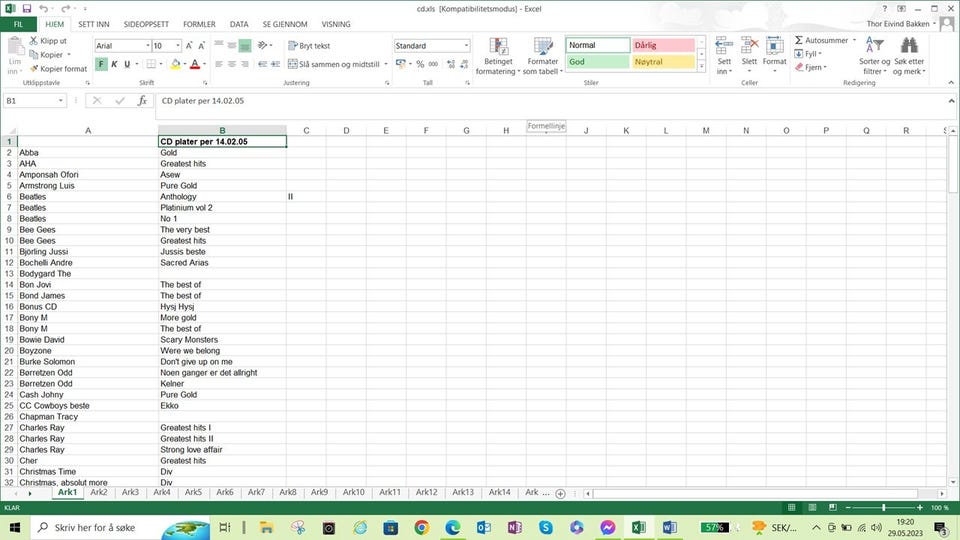Decrease font size with smaller A icon
This screenshot has width=960, height=540.
point(201,46)
